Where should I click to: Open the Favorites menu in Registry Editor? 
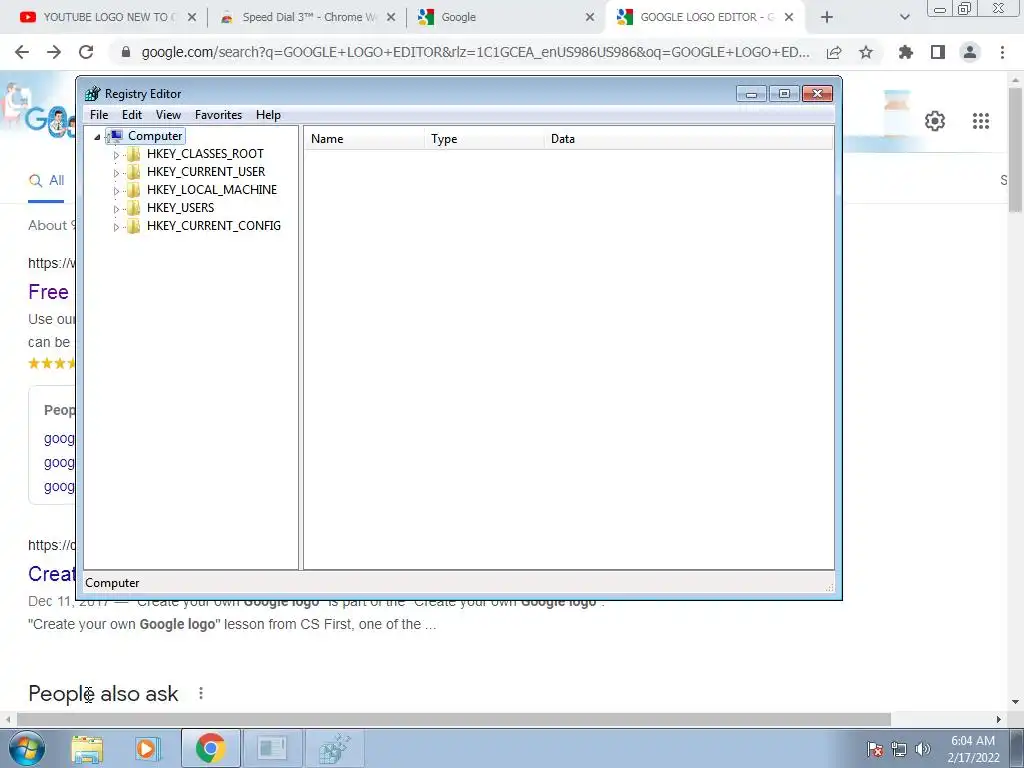point(218,115)
